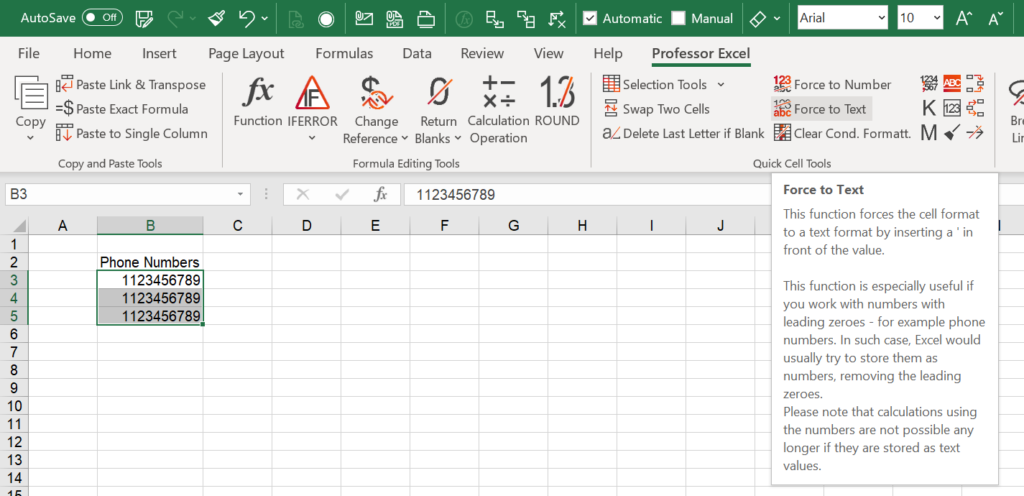This screenshot has width=1024, height=496.
Task: Check the Manual calculation checkbox
Action: click(679, 18)
